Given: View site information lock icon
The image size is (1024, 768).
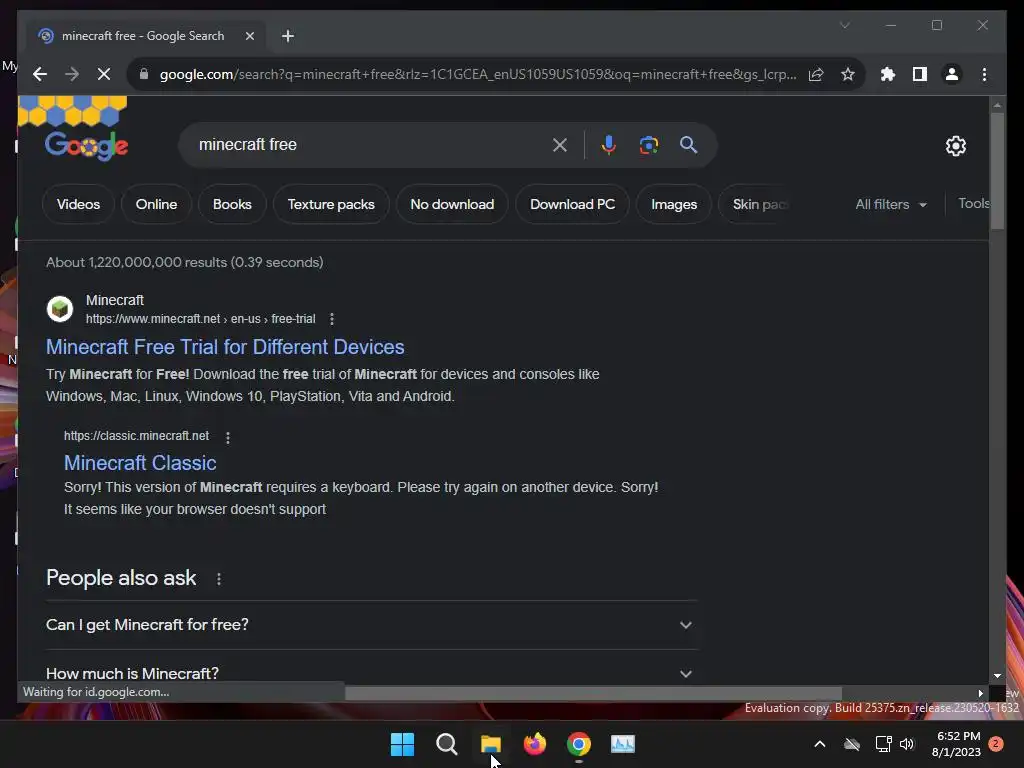Looking at the screenshot, I should click(144, 74).
